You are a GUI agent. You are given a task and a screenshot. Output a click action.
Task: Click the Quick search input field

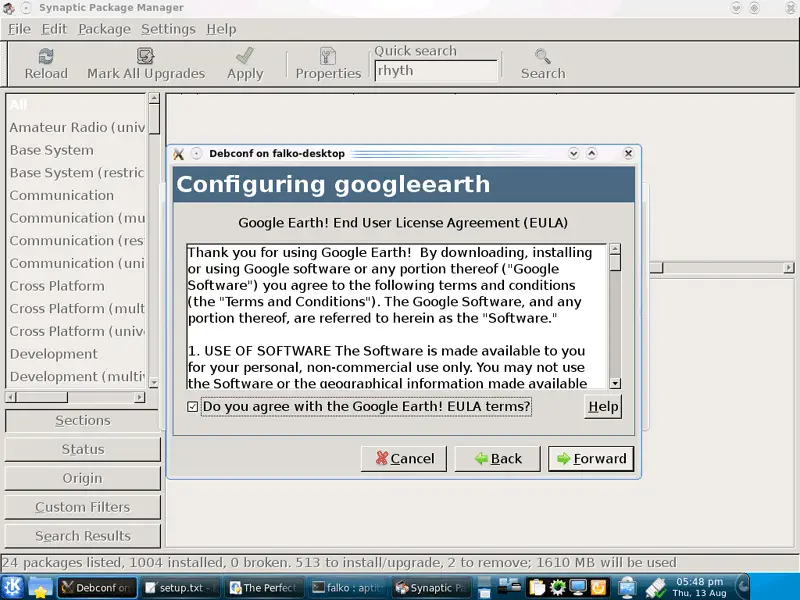click(x=436, y=71)
